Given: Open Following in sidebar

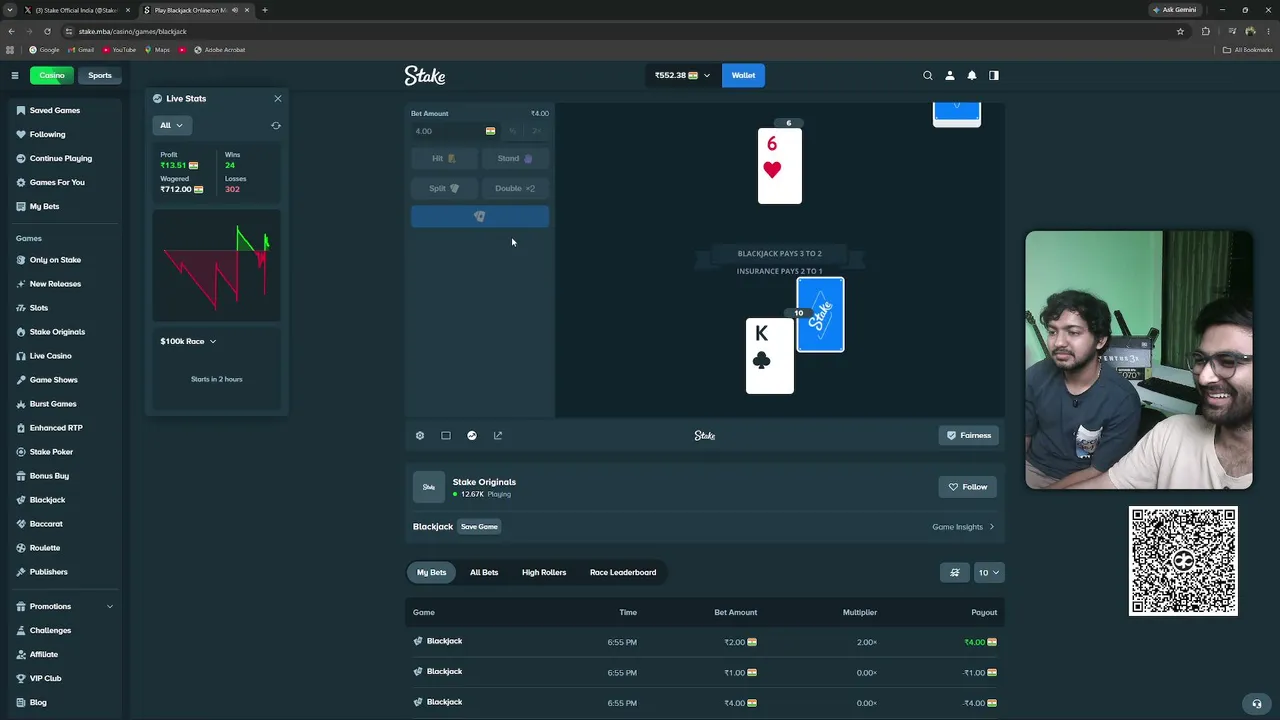Looking at the screenshot, I should [62, 134].
